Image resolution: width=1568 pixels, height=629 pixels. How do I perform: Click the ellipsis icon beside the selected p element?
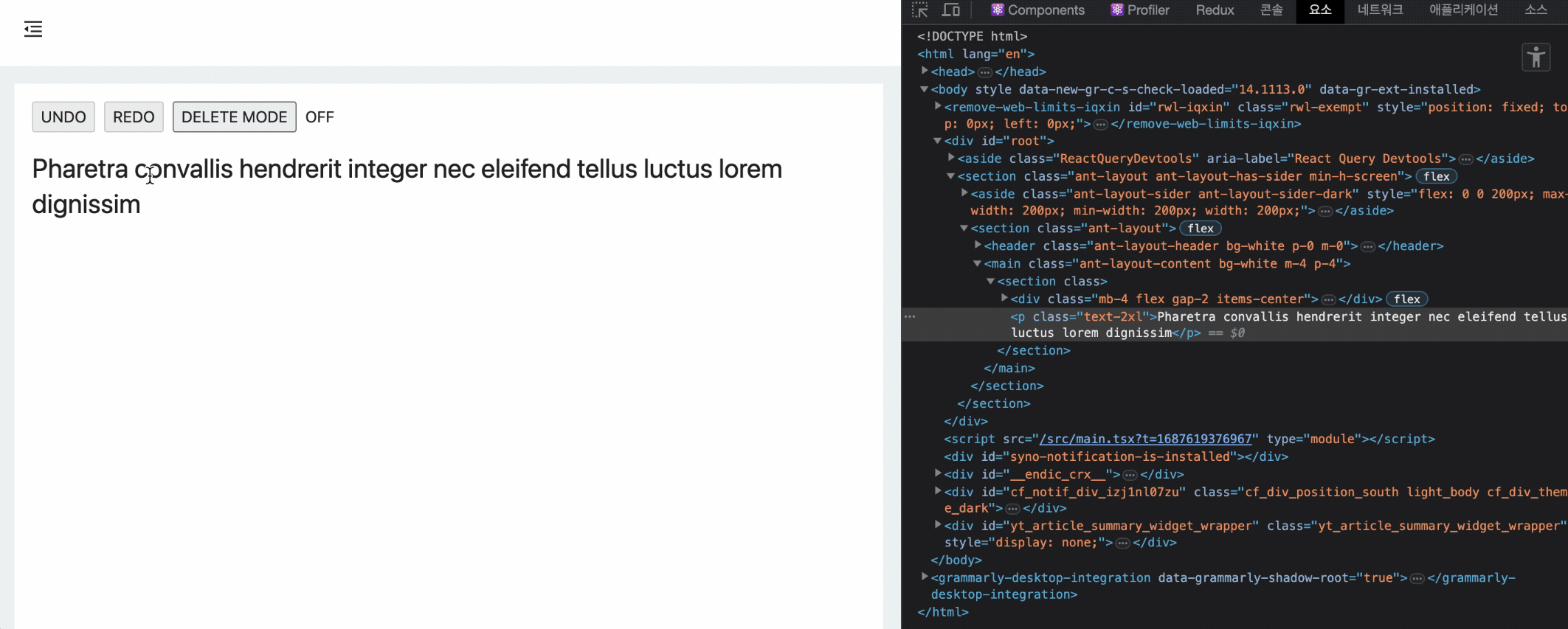coord(910,316)
